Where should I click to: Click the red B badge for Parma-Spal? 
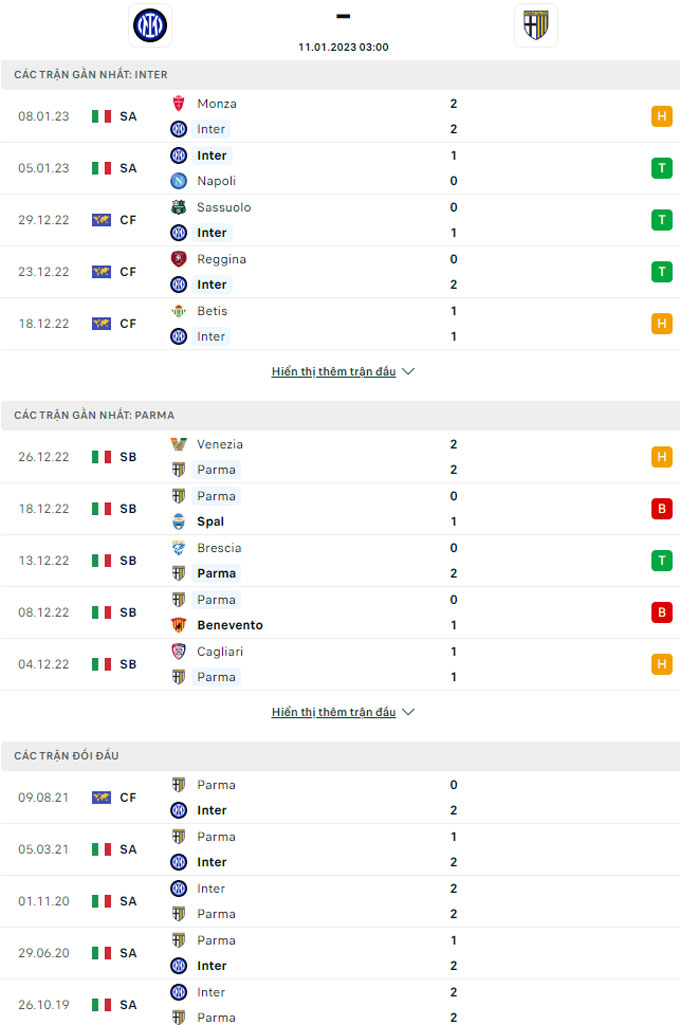[x=662, y=509]
